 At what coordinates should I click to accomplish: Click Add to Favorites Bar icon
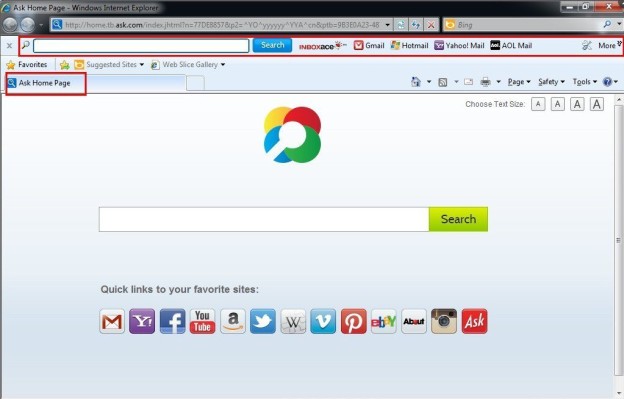click(64, 64)
